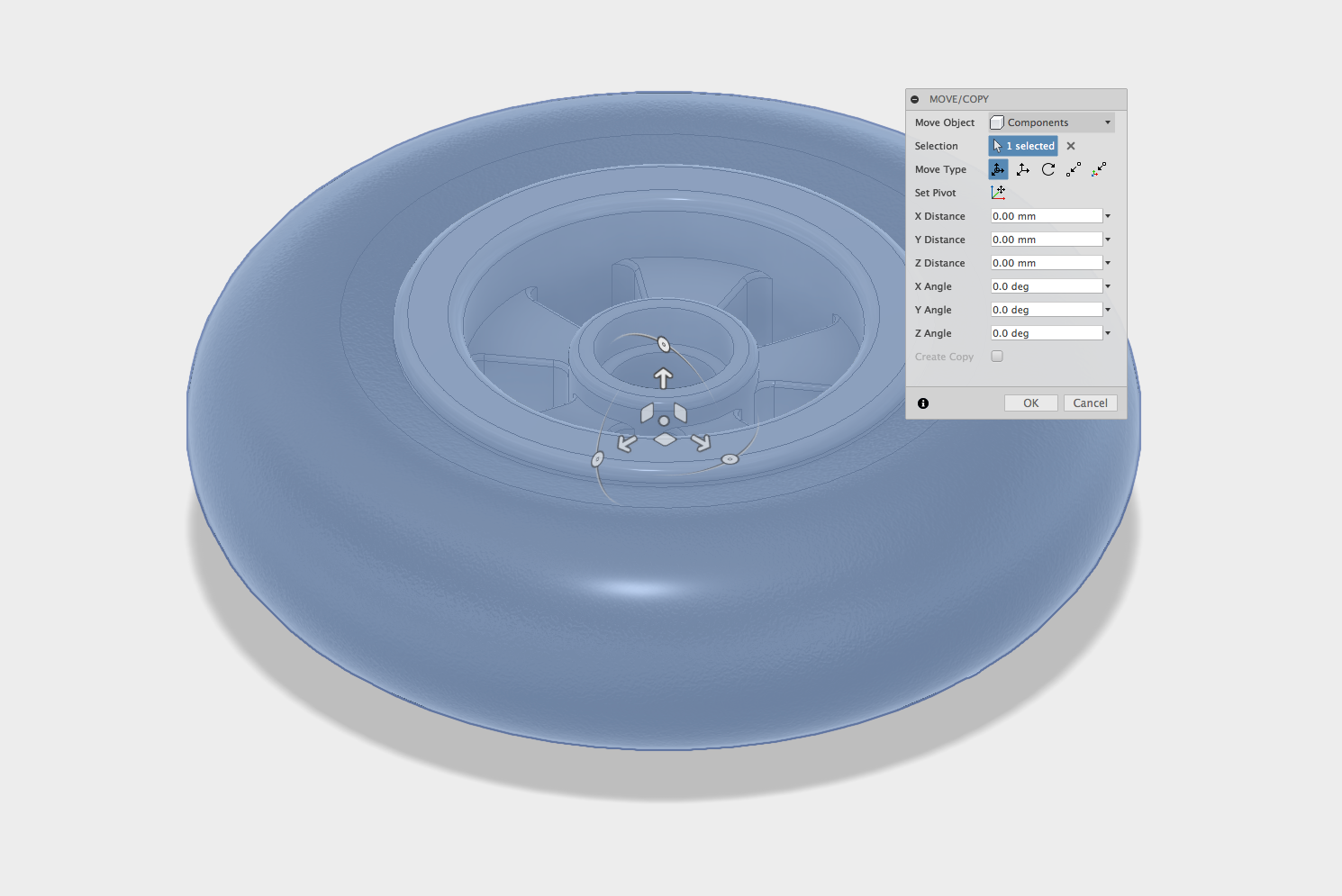Activate the Set Pivot icon
1342x896 pixels.
pos(998,193)
